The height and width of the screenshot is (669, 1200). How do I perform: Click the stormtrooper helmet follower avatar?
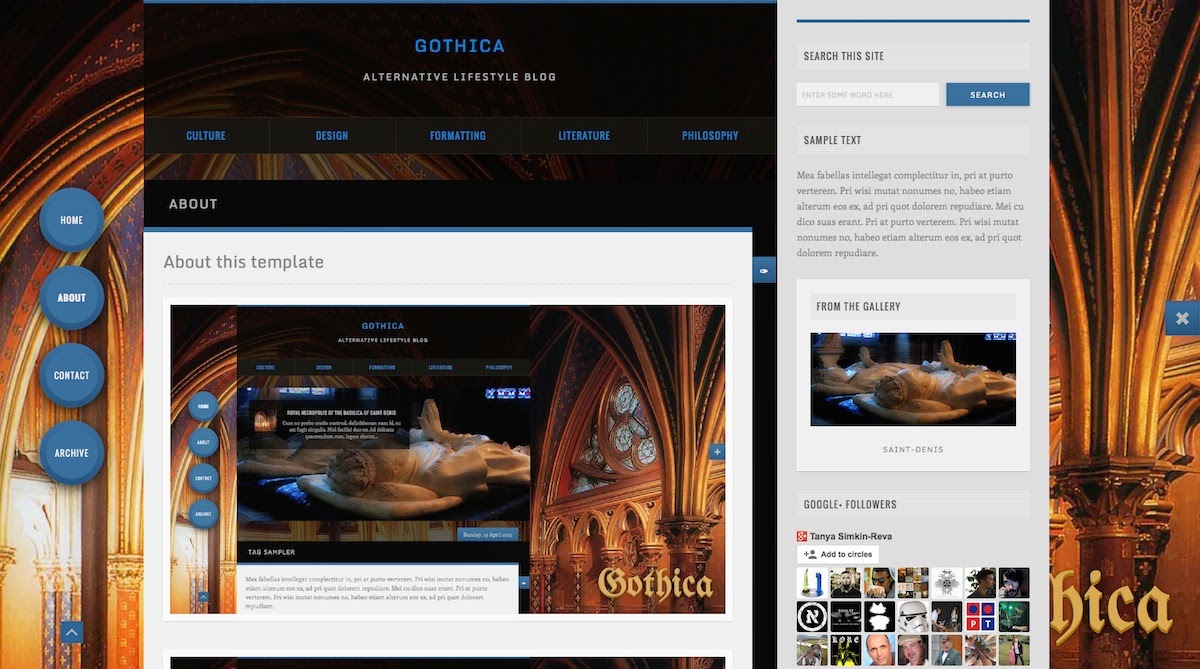pos(912,615)
